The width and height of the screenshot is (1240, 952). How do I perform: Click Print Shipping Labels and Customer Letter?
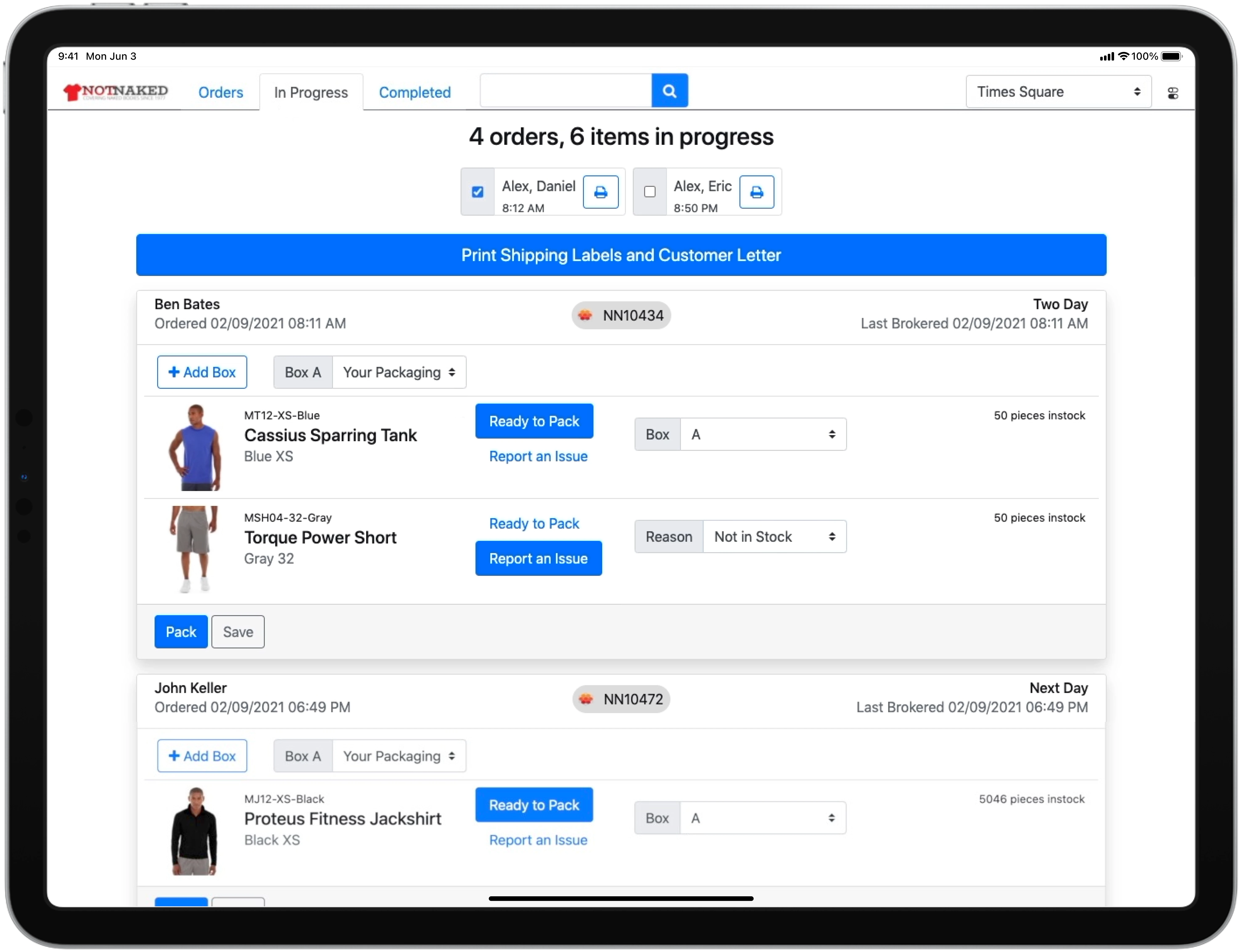click(x=621, y=255)
